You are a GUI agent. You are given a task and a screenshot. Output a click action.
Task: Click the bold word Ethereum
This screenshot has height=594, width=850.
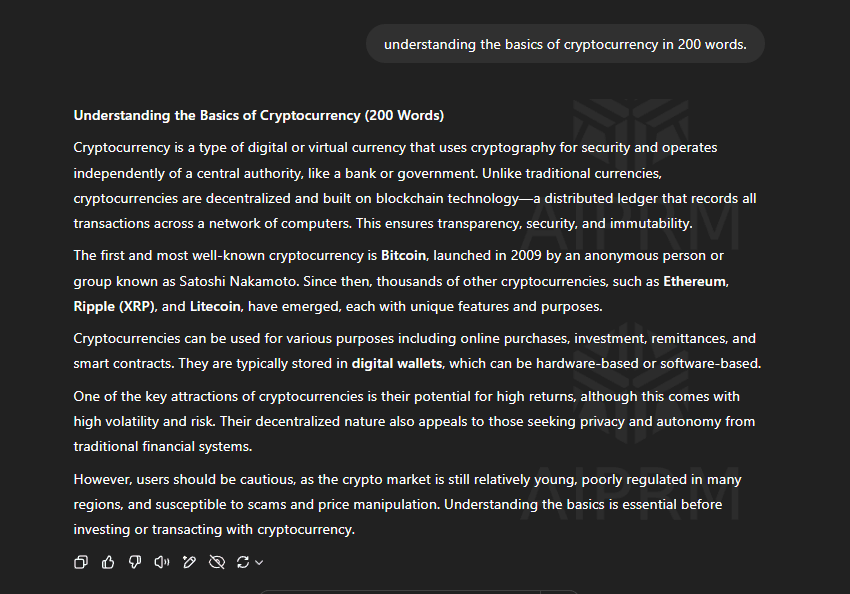(694, 281)
